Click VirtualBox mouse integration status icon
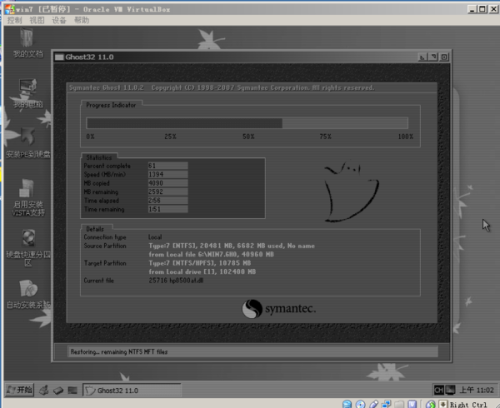Screen dimensions: 500x408 [430, 404]
